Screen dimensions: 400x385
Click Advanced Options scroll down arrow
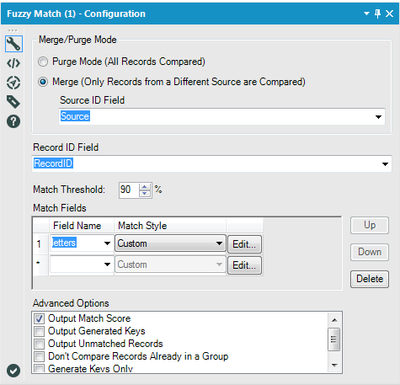coord(334,365)
